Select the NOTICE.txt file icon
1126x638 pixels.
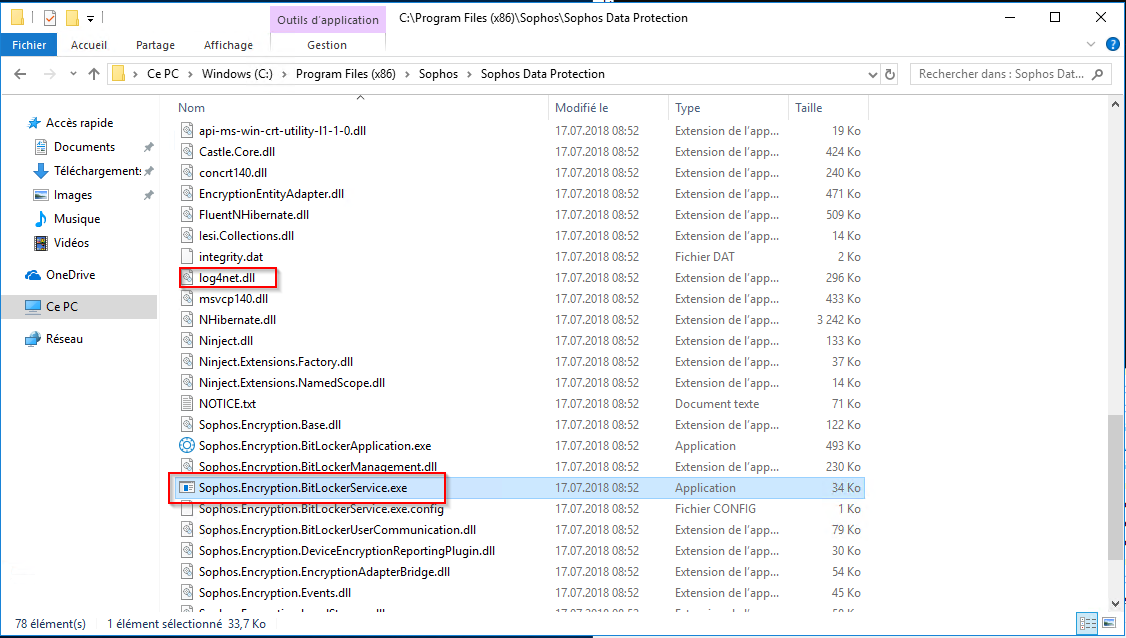tap(187, 404)
